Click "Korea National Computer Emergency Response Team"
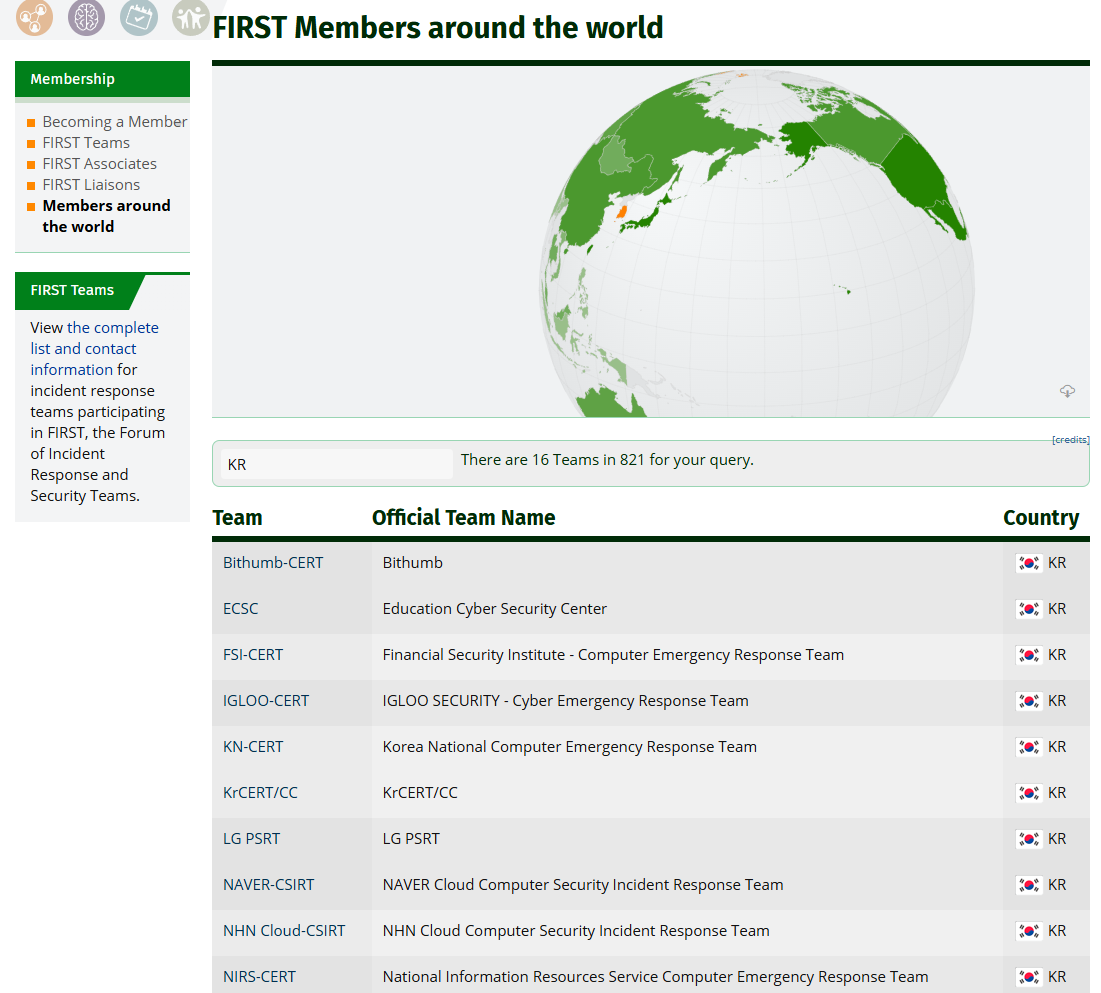Image resolution: width=1101 pixels, height=993 pixels. (x=569, y=747)
